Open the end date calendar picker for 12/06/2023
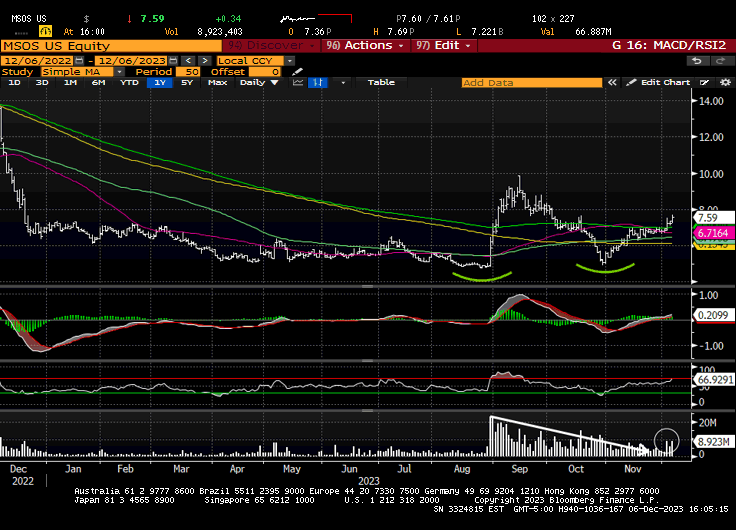This screenshot has width=736, height=530. pyautogui.click(x=173, y=61)
